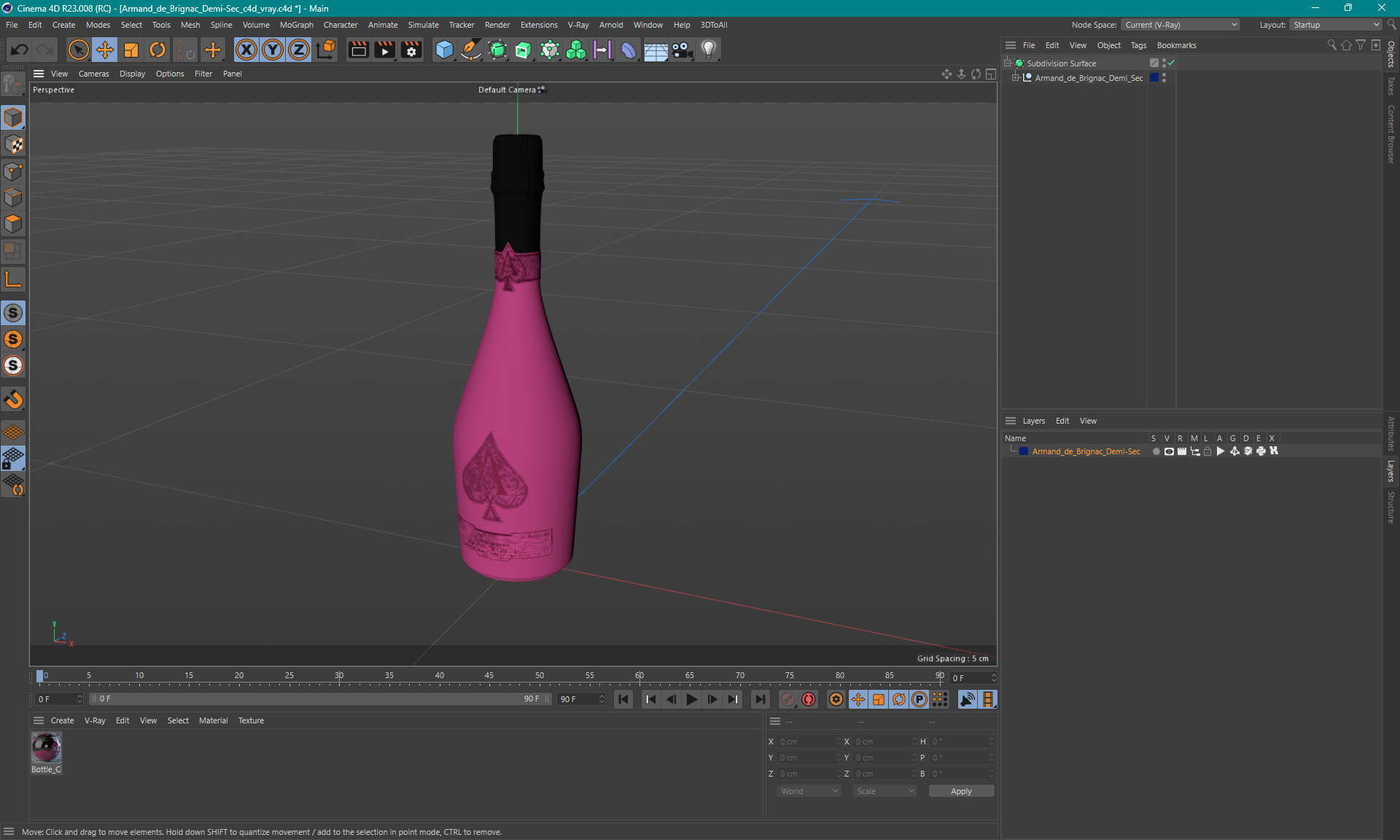The image size is (1400, 840).
Task: Toggle Subdivision Surface green enable checkmark
Action: (1171, 63)
